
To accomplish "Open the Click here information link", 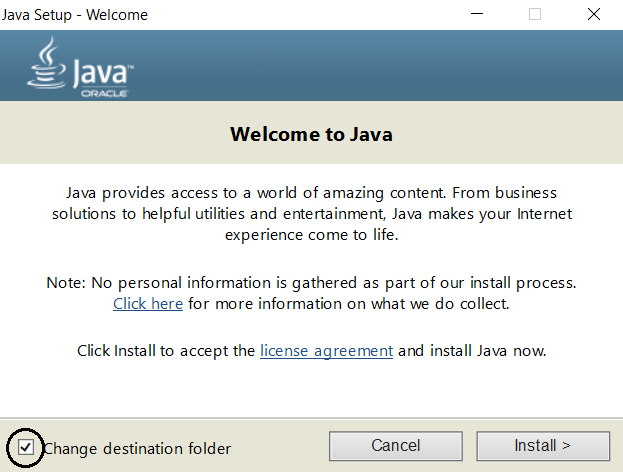I will 148,303.
